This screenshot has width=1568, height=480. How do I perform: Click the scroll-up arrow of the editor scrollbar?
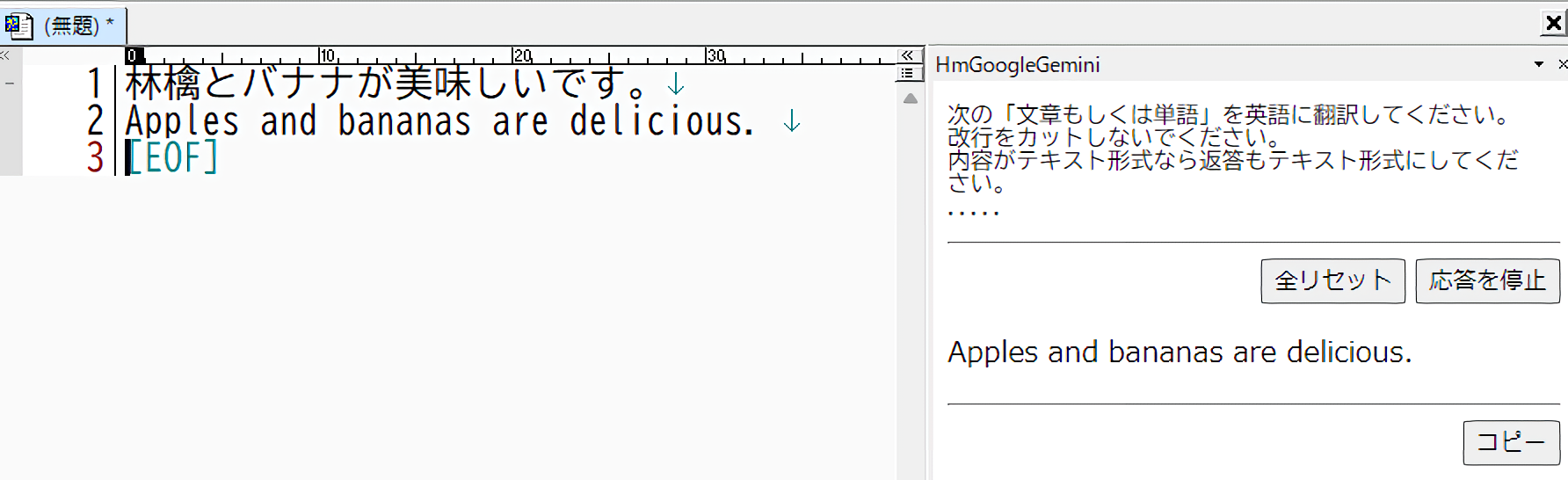911,98
